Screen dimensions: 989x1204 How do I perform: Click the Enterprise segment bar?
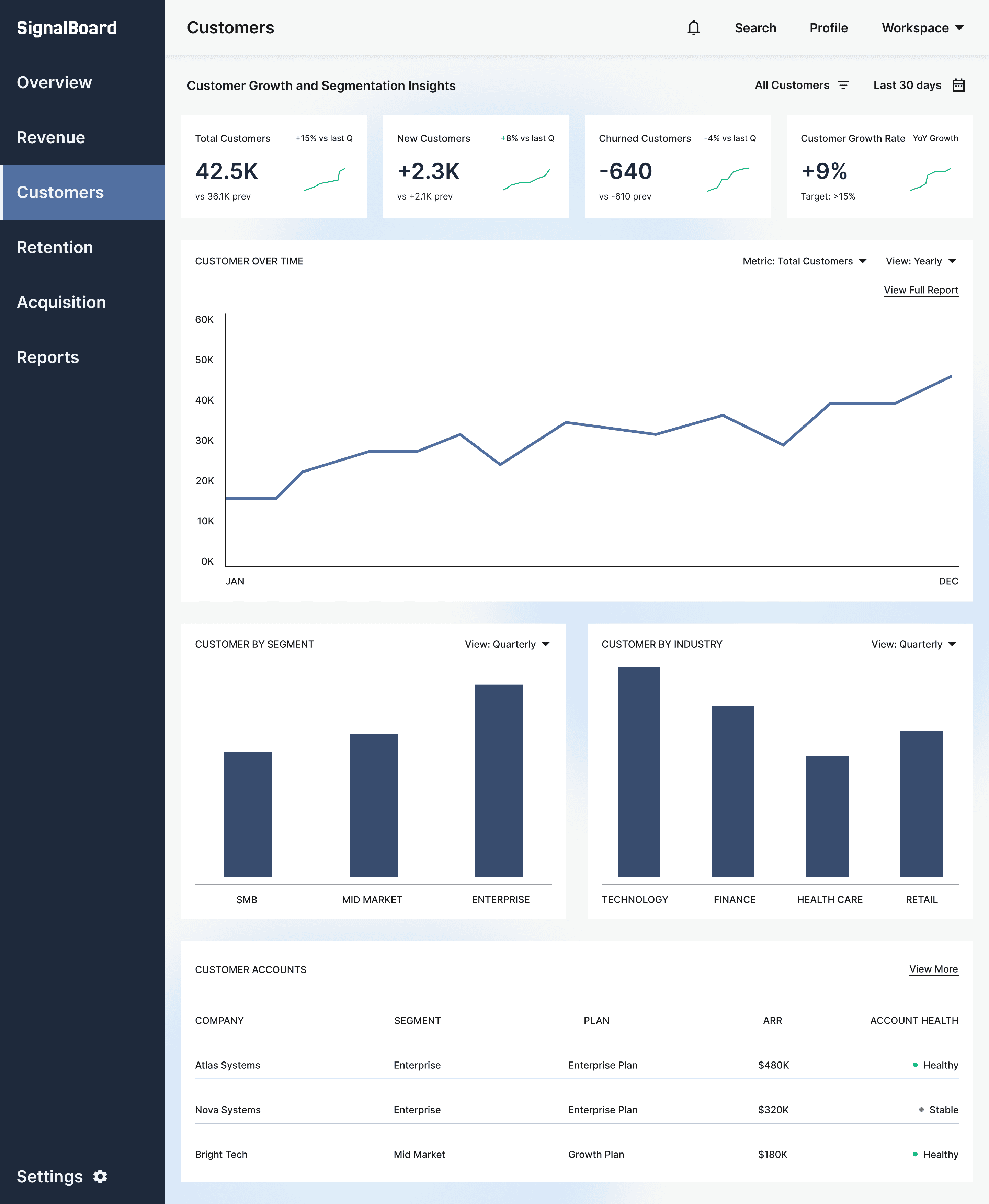[499, 780]
